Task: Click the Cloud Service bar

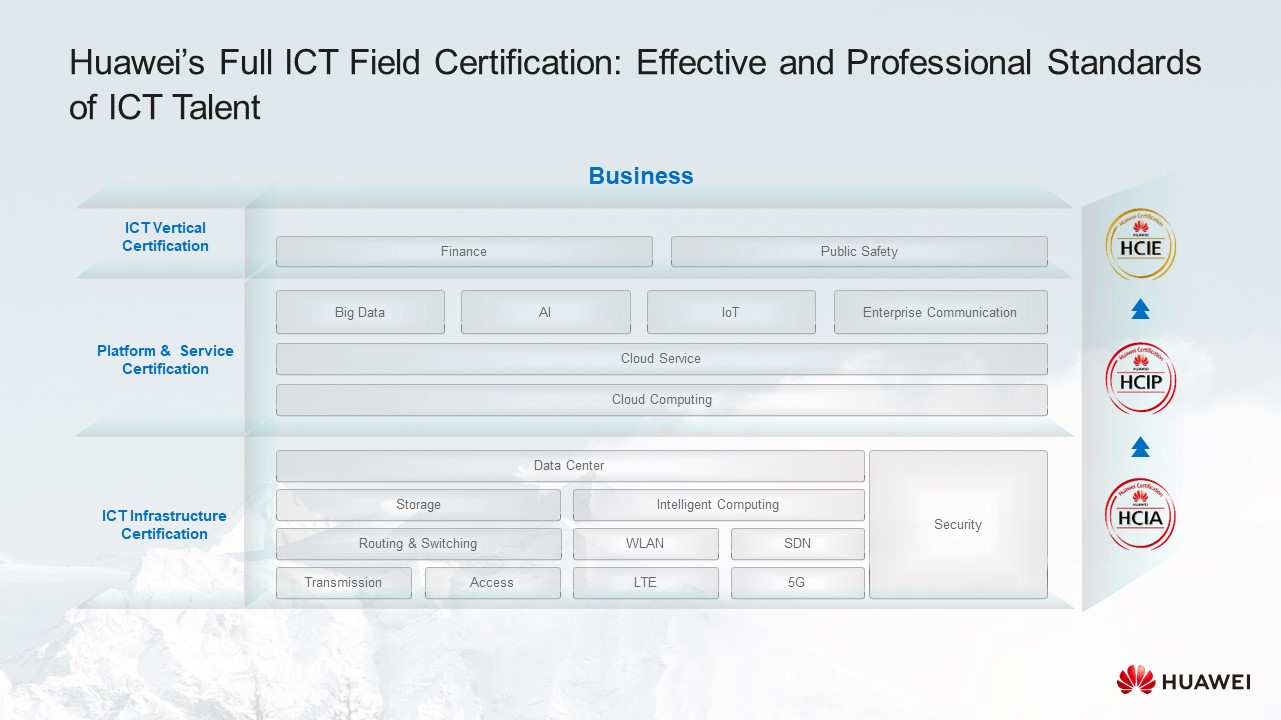Action: pos(662,359)
